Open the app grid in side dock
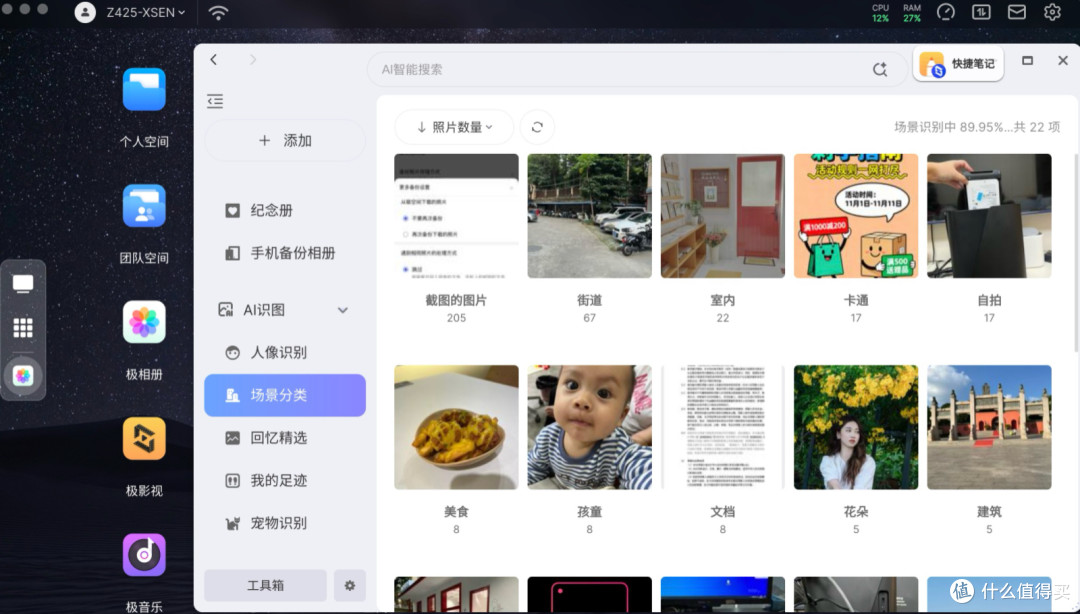The width and height of the screenshot is (1080, 614). (x=23, y=327)
